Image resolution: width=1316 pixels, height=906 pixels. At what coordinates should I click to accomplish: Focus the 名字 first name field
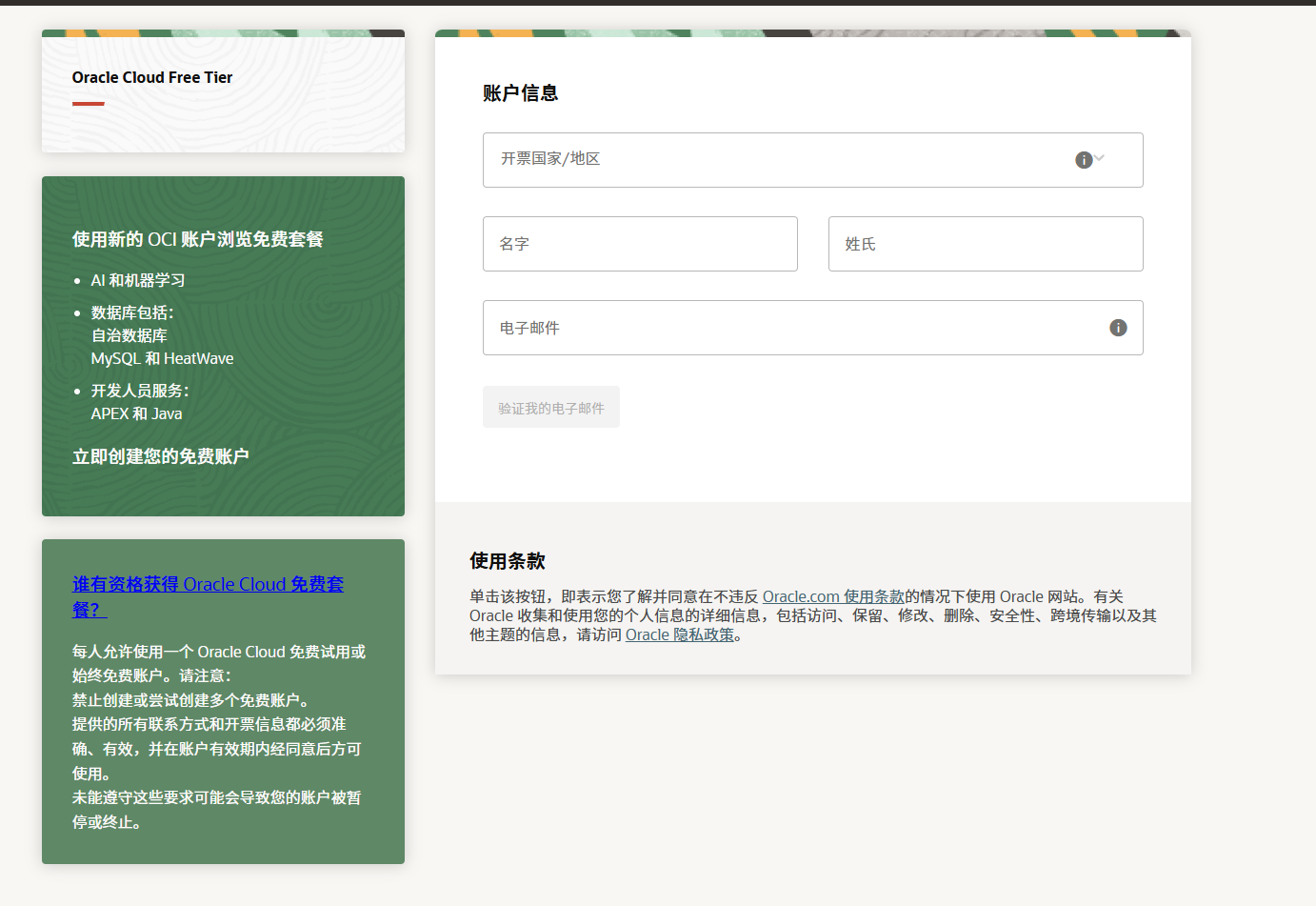[640, 244]
